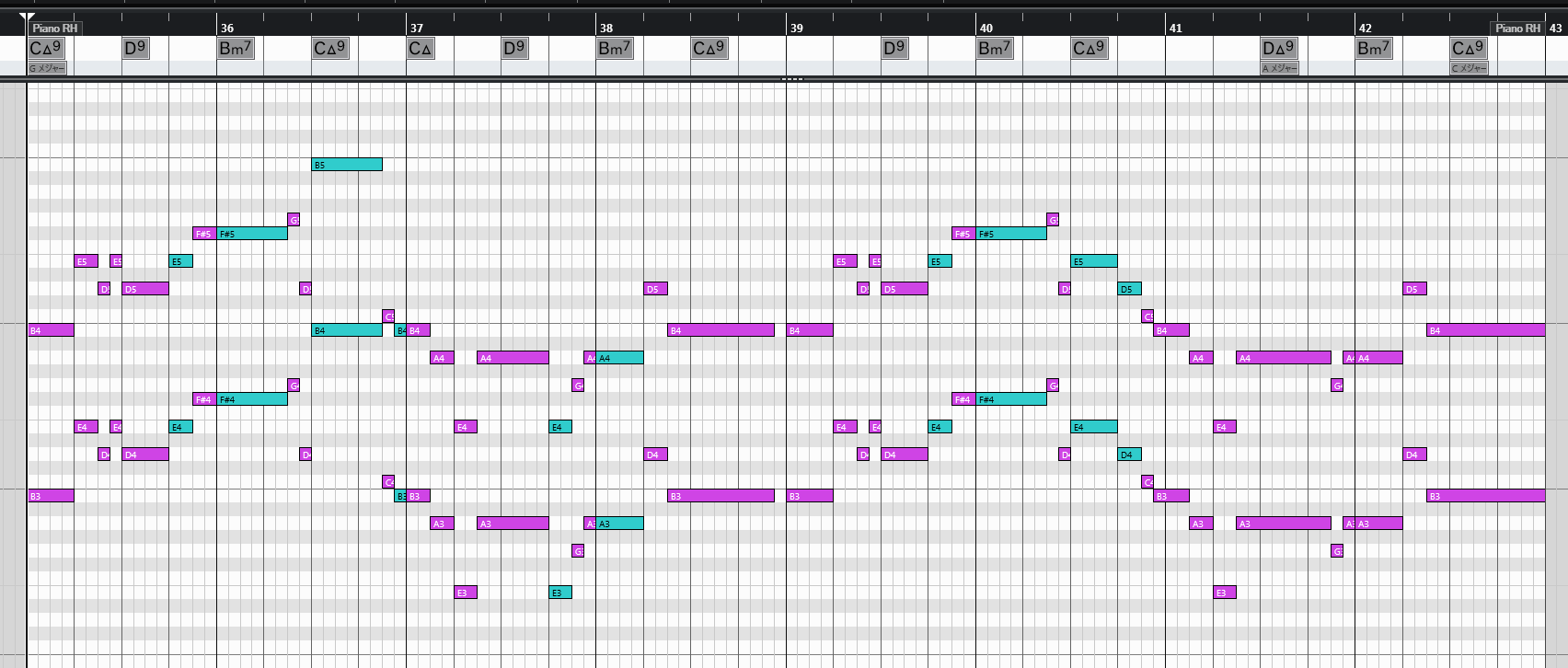The width and height of the screenshot is (1568, 668).
Task: Click bar 40 on the ruler
Action: (986, 29)
